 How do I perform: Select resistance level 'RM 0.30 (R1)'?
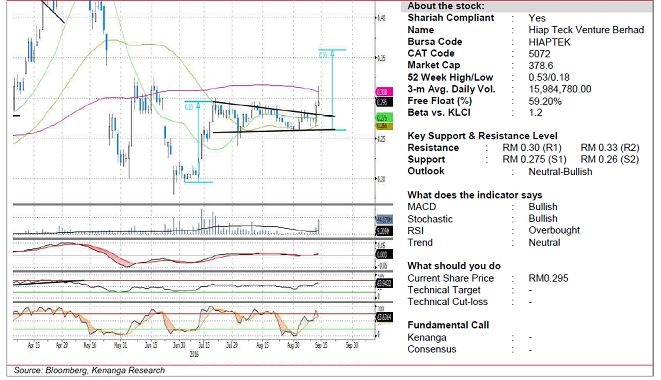(532, 148)
